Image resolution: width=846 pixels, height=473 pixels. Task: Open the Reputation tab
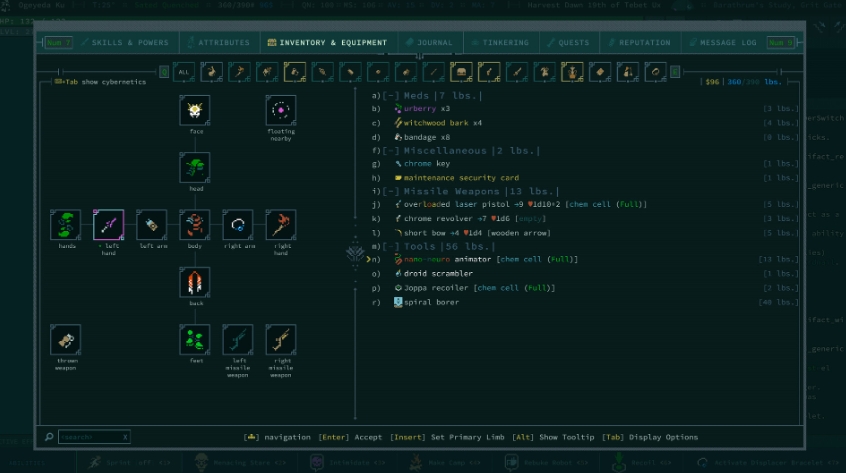[639, 43]
